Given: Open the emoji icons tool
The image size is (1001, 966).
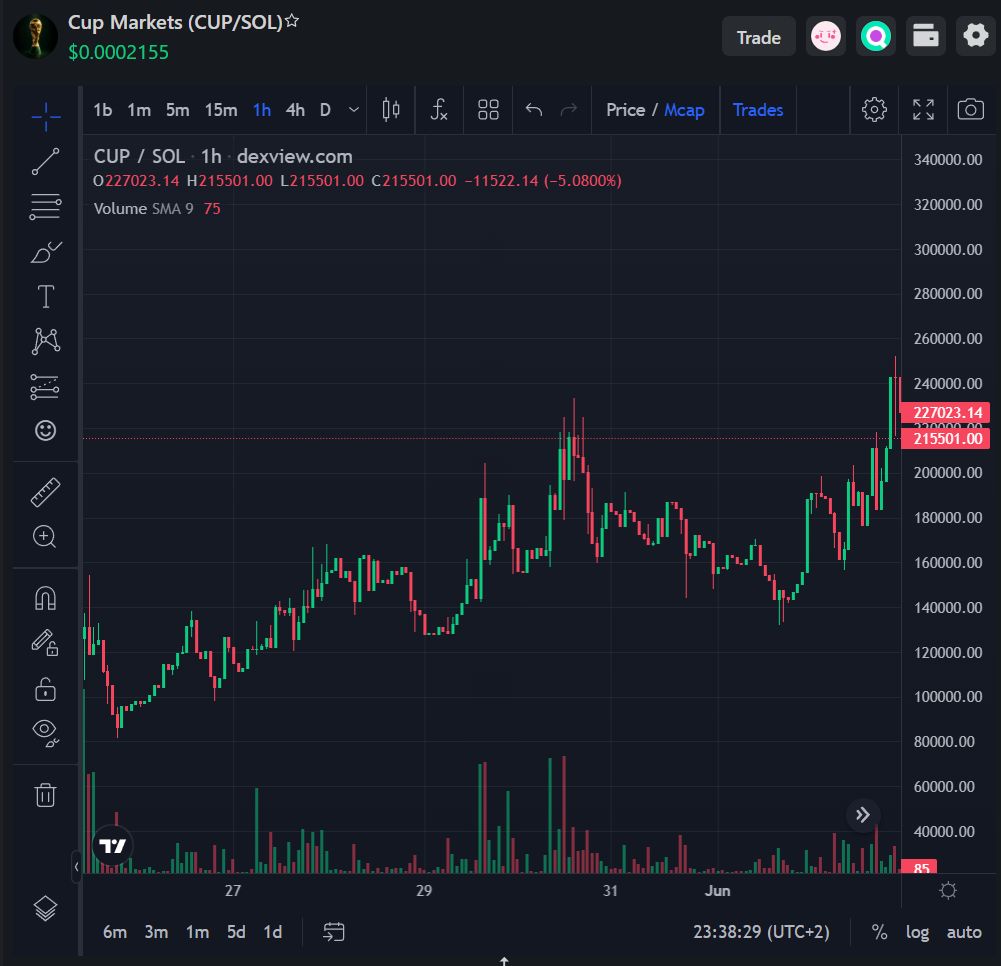Looking at the screenshot, I should [x=46, y=431].
